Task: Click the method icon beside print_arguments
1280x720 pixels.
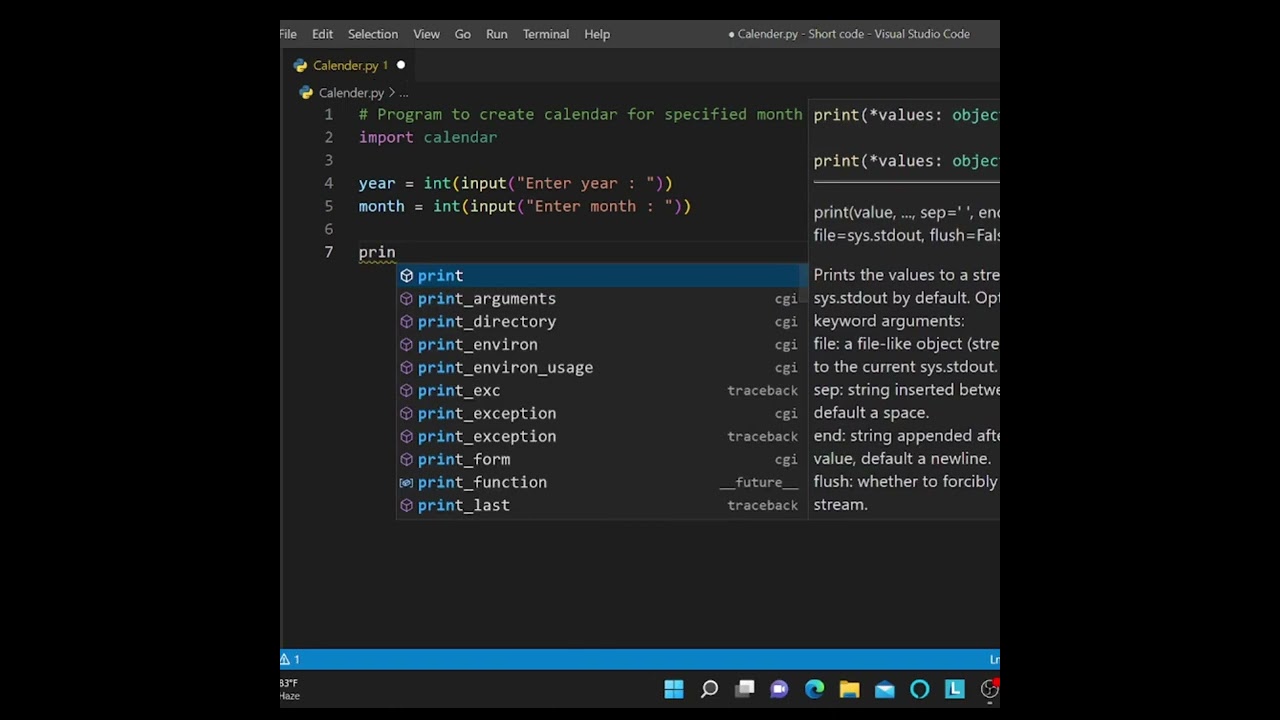Action: pos(406,298)
